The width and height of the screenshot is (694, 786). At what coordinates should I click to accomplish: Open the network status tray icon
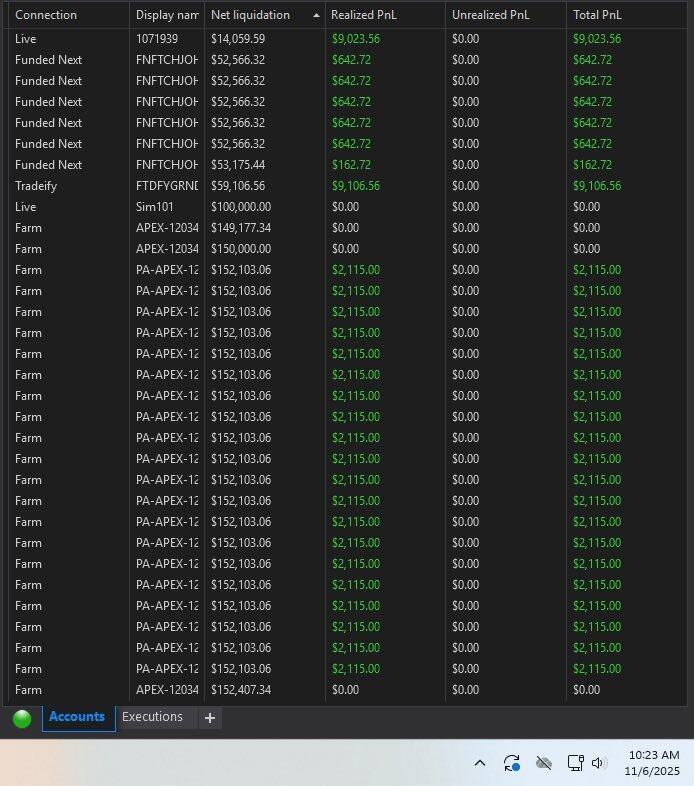575,763
